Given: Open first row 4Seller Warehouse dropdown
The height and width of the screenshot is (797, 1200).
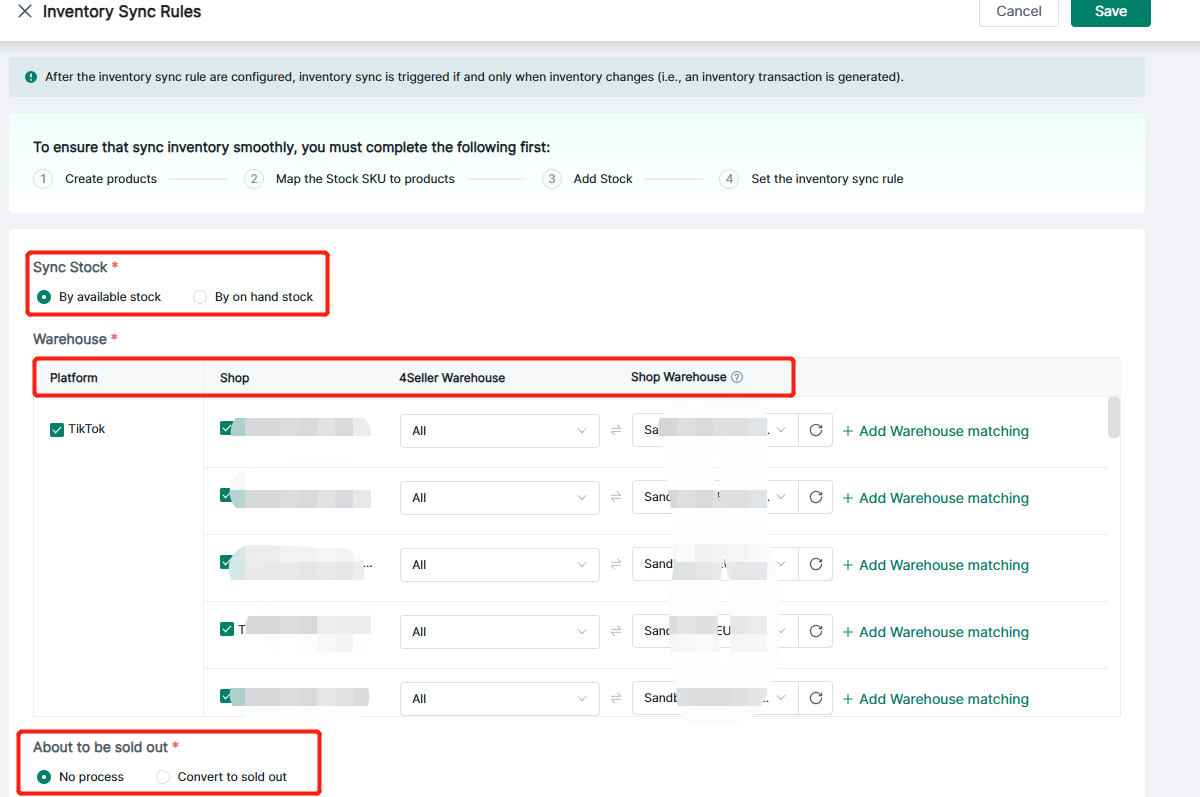Looking at the screenshot, I should [x=499, y=431].
